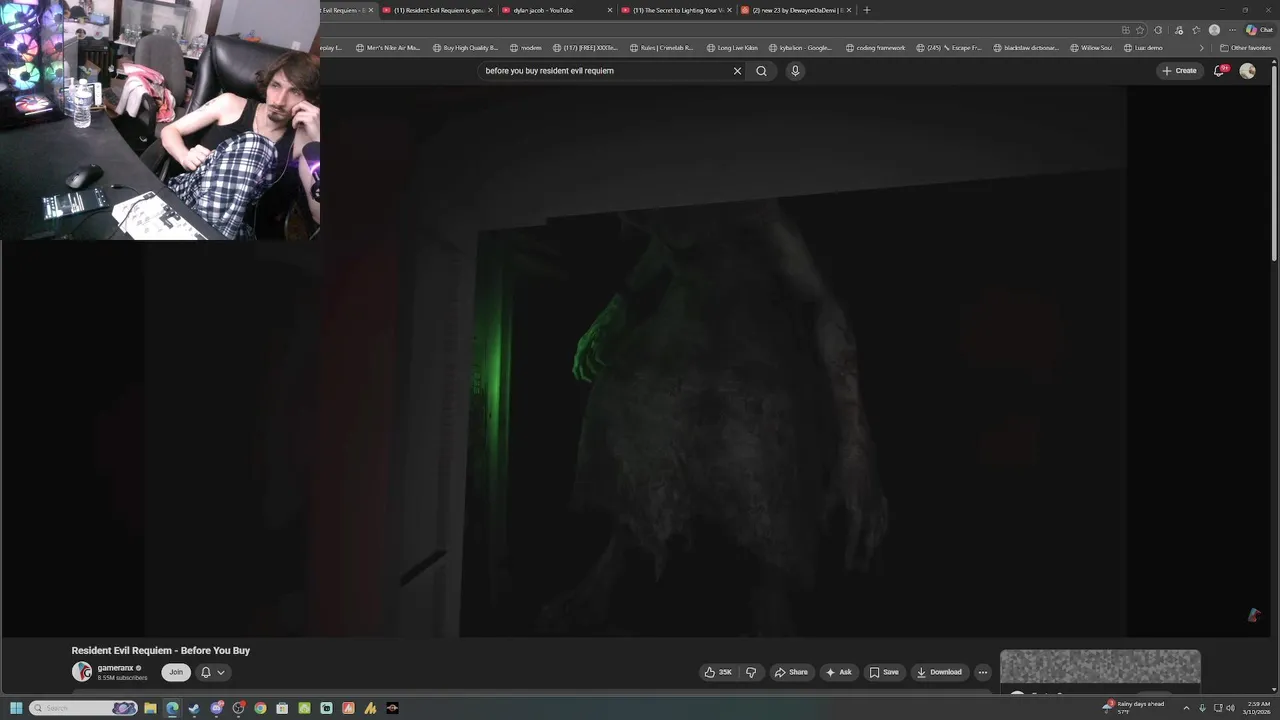The height and width of the screenshot is (720, 1280).
Task: Join the gameranx channel
Action: point(176,672)
